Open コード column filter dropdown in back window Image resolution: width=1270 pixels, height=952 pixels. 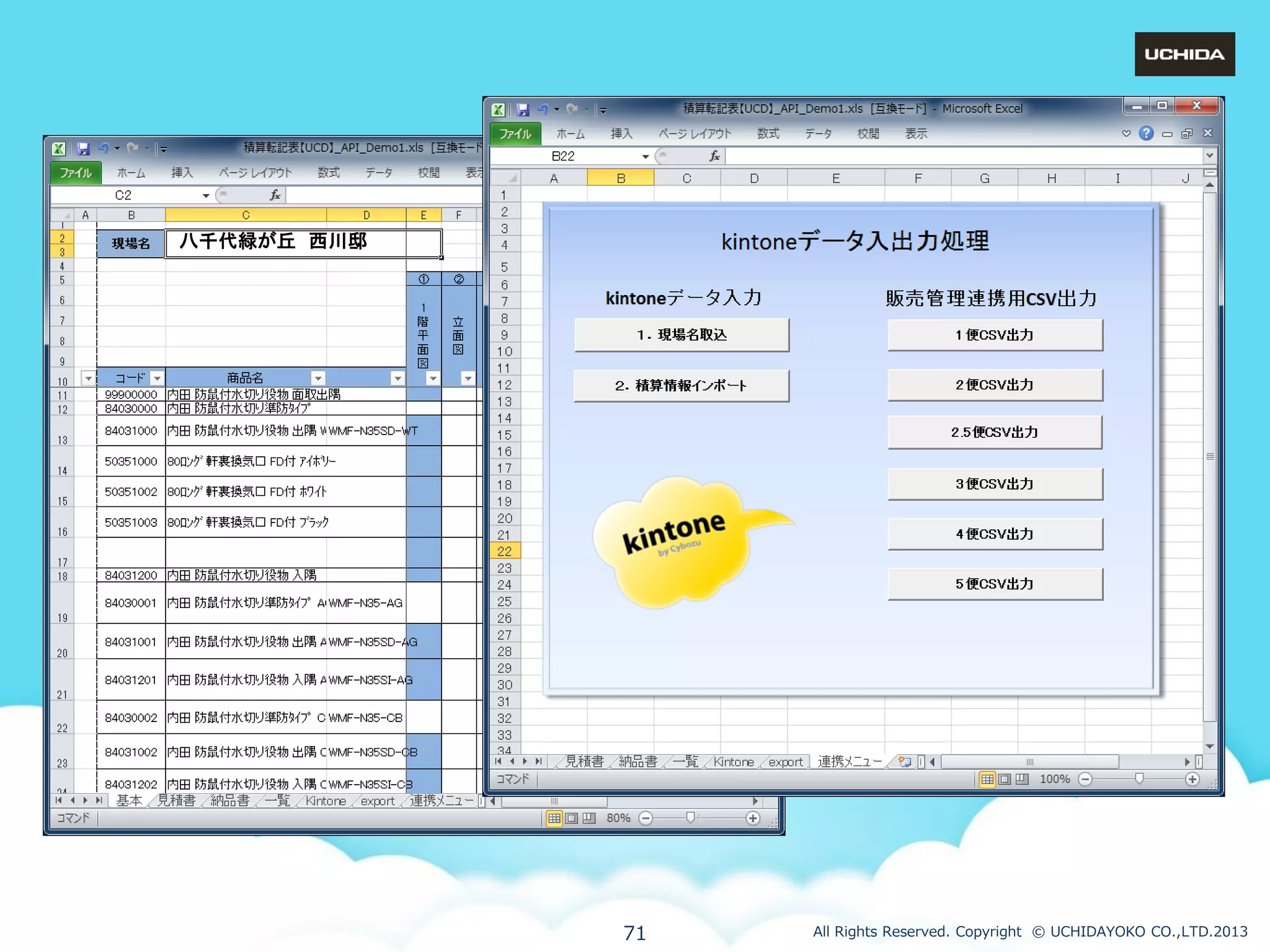157,378
